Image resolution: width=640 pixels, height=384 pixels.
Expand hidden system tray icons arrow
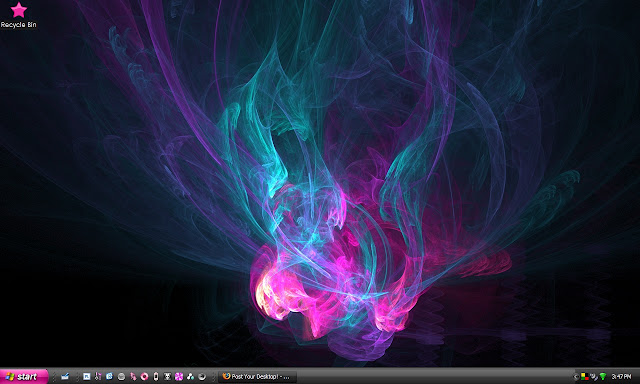click(576, 377)
